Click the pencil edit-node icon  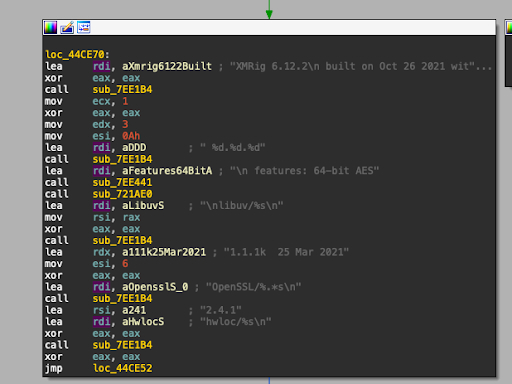(x=67, y=27)
